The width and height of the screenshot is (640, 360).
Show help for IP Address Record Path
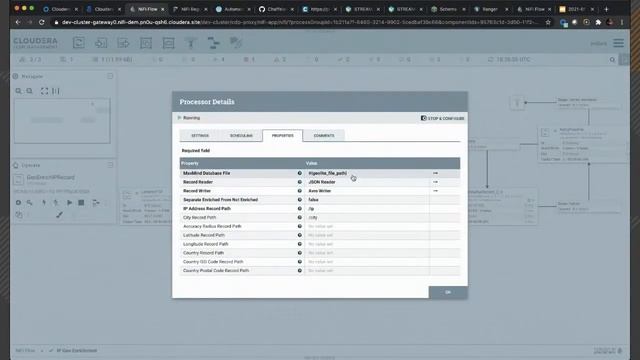coord(300,209)
